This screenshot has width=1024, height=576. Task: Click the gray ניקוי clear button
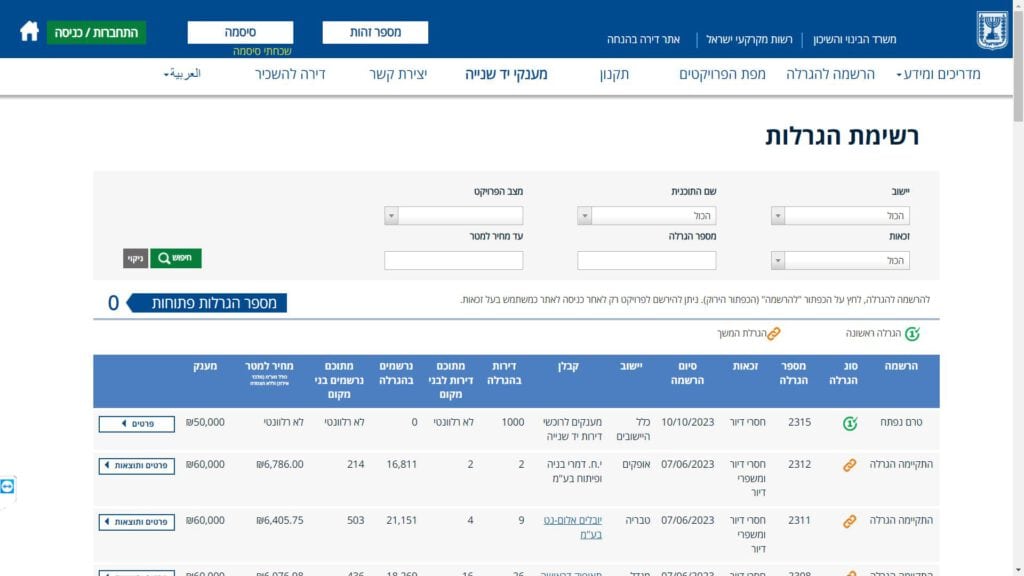point(135,258)
